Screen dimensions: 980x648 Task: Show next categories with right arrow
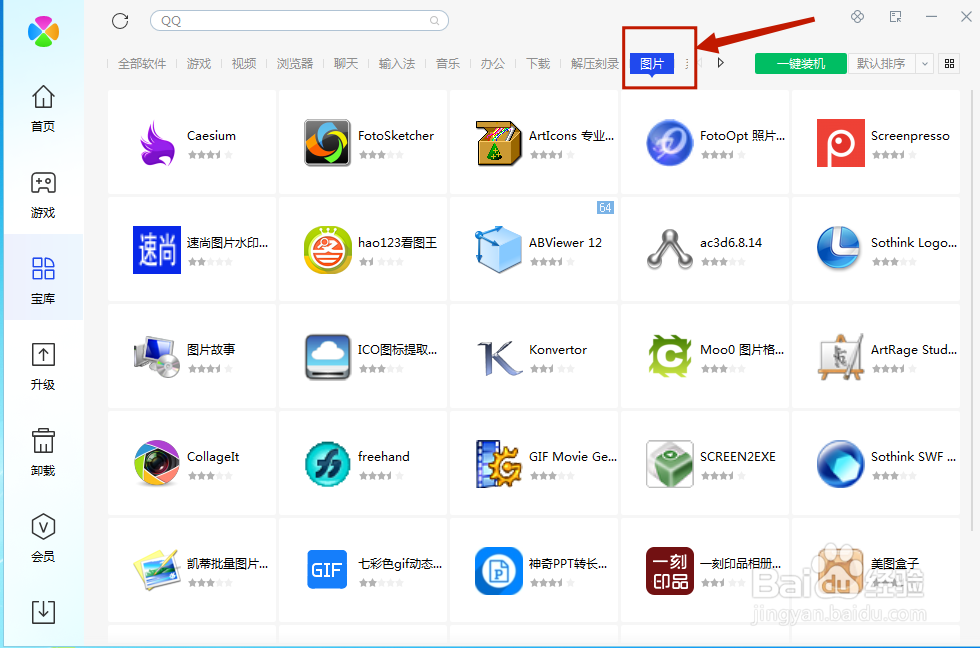tap(721, 63)
